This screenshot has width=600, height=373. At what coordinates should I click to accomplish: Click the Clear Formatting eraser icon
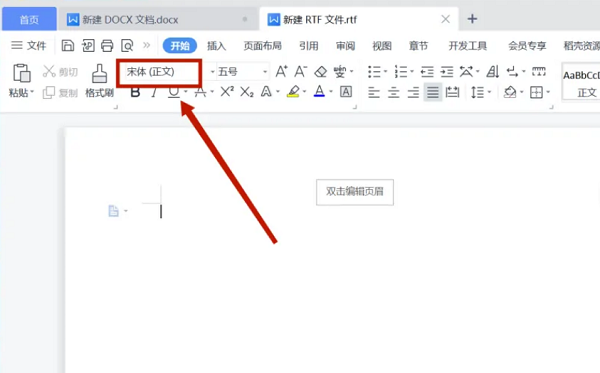(321, 71)
